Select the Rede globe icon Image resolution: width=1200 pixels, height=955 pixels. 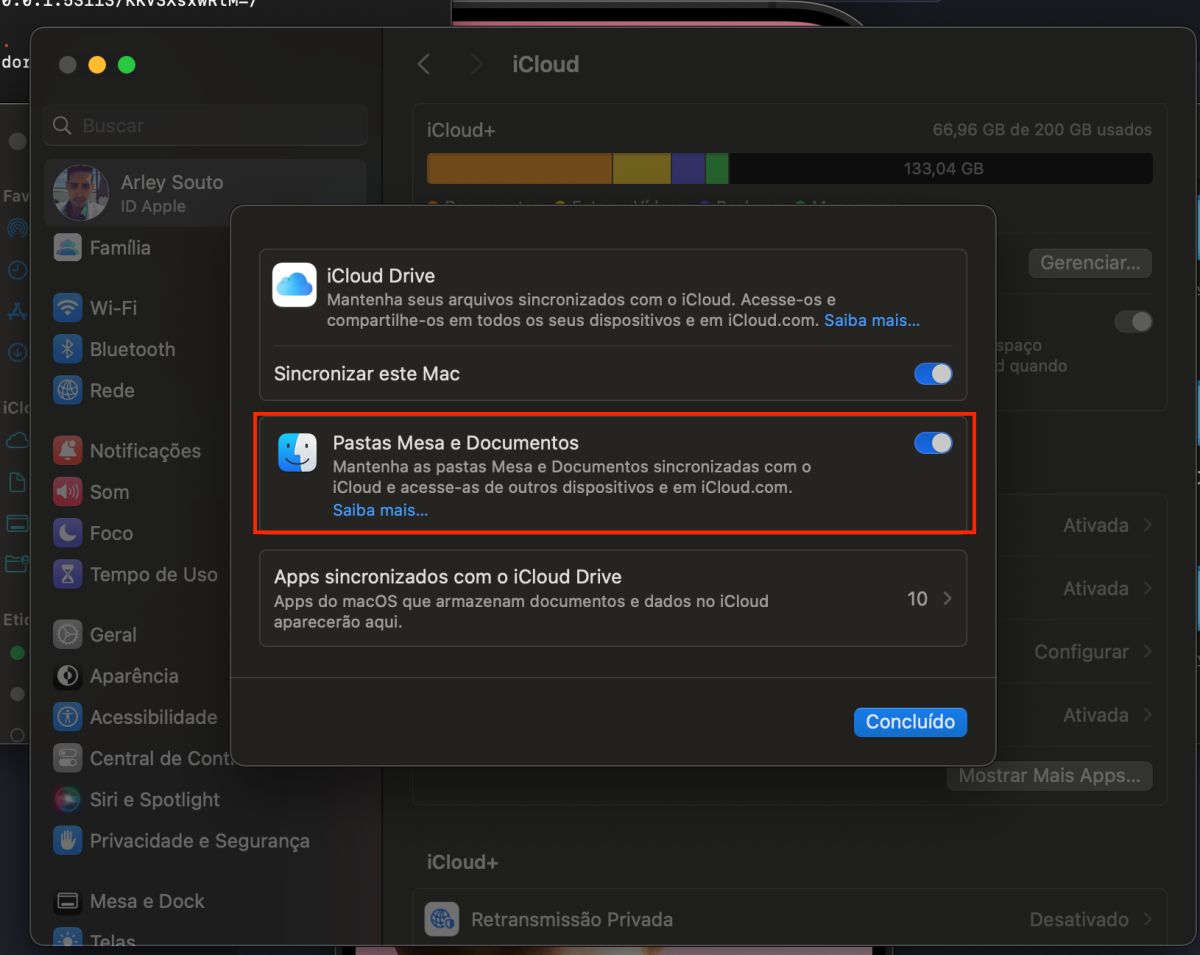[x=67, y=390]
